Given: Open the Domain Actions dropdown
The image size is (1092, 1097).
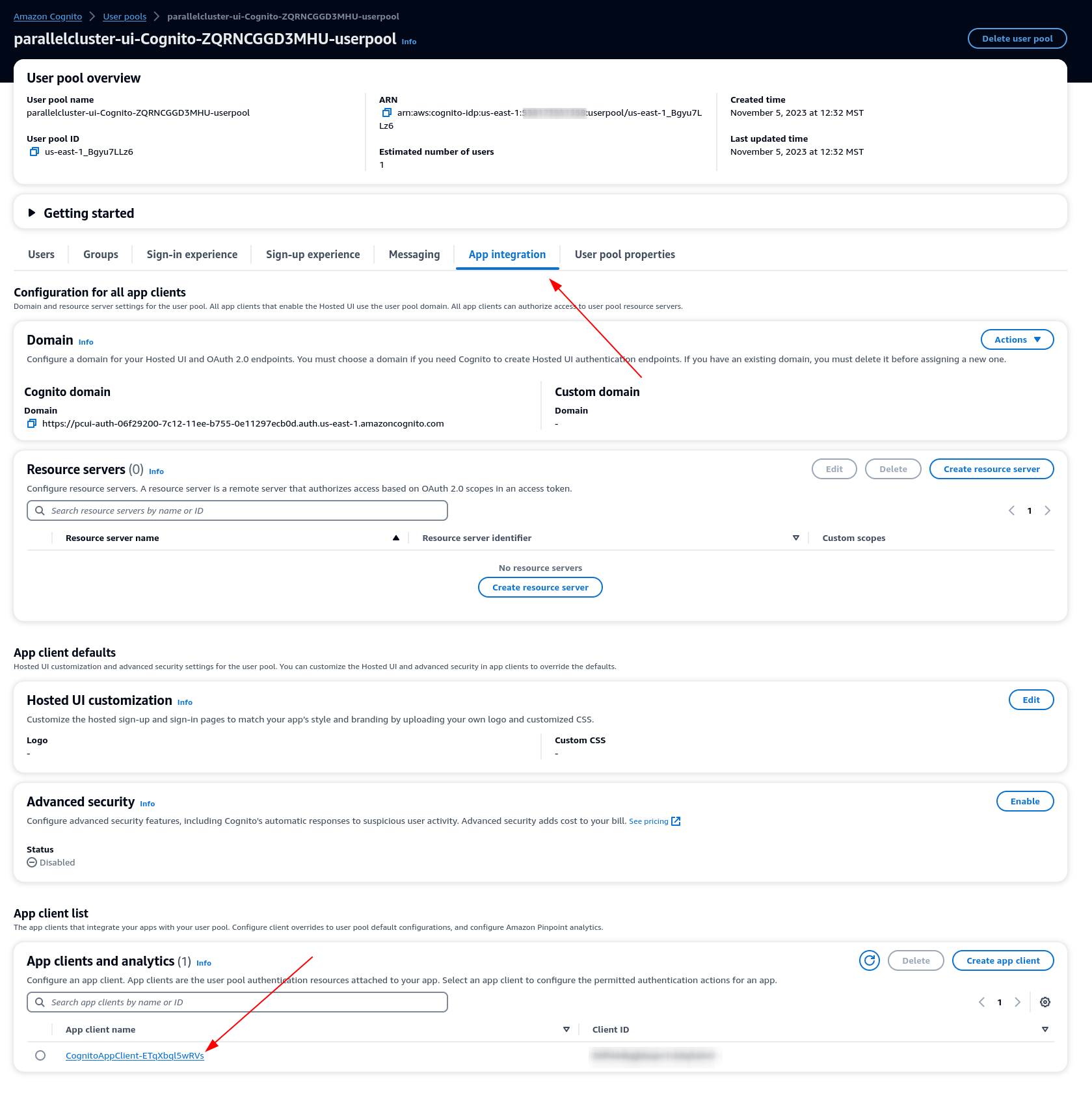Looking at the screenshot, I should pos(1017,339).
